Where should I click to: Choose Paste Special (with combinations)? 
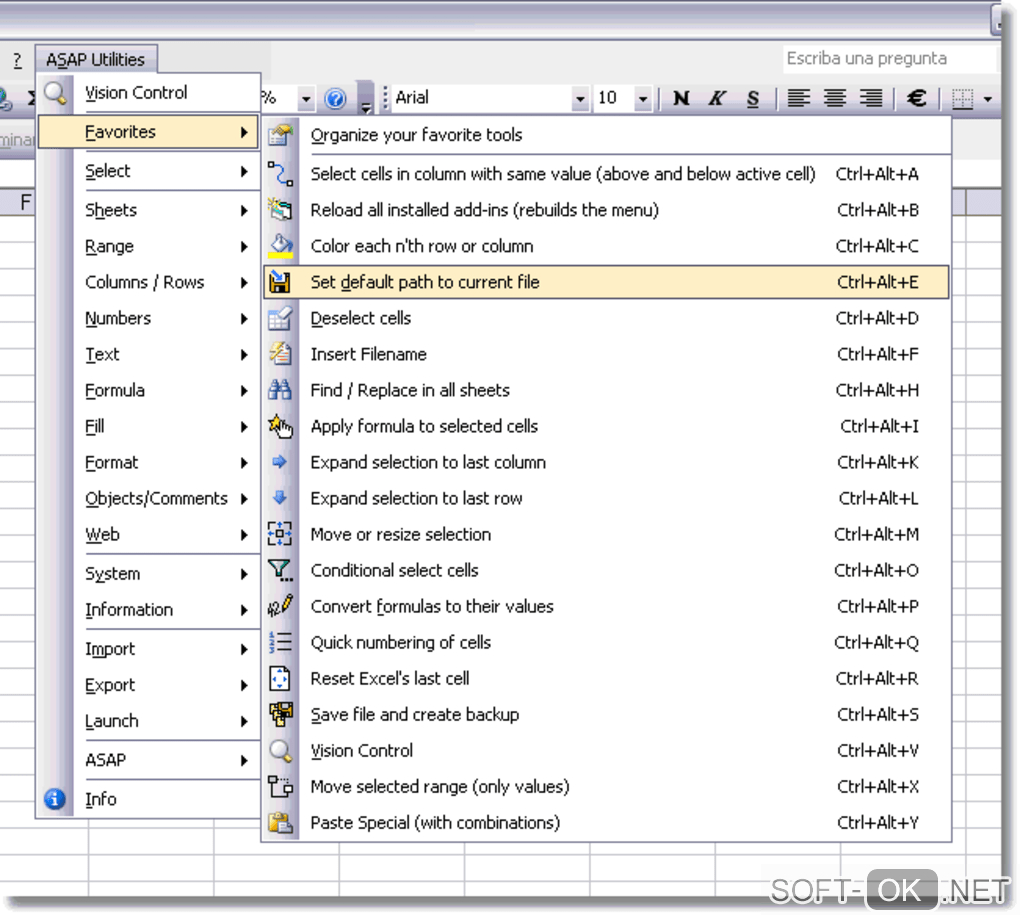pyautogui.click(x=606, y=823)
